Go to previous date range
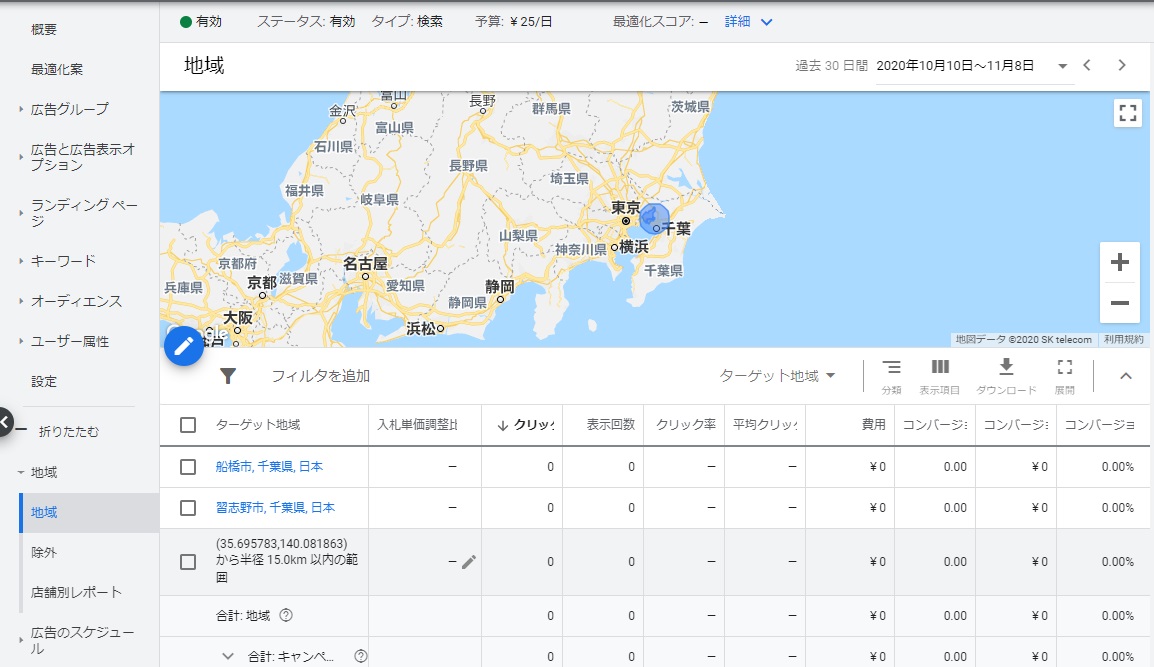The height and width of the screenshot is (667, 1154). [x=1087, y=66]
